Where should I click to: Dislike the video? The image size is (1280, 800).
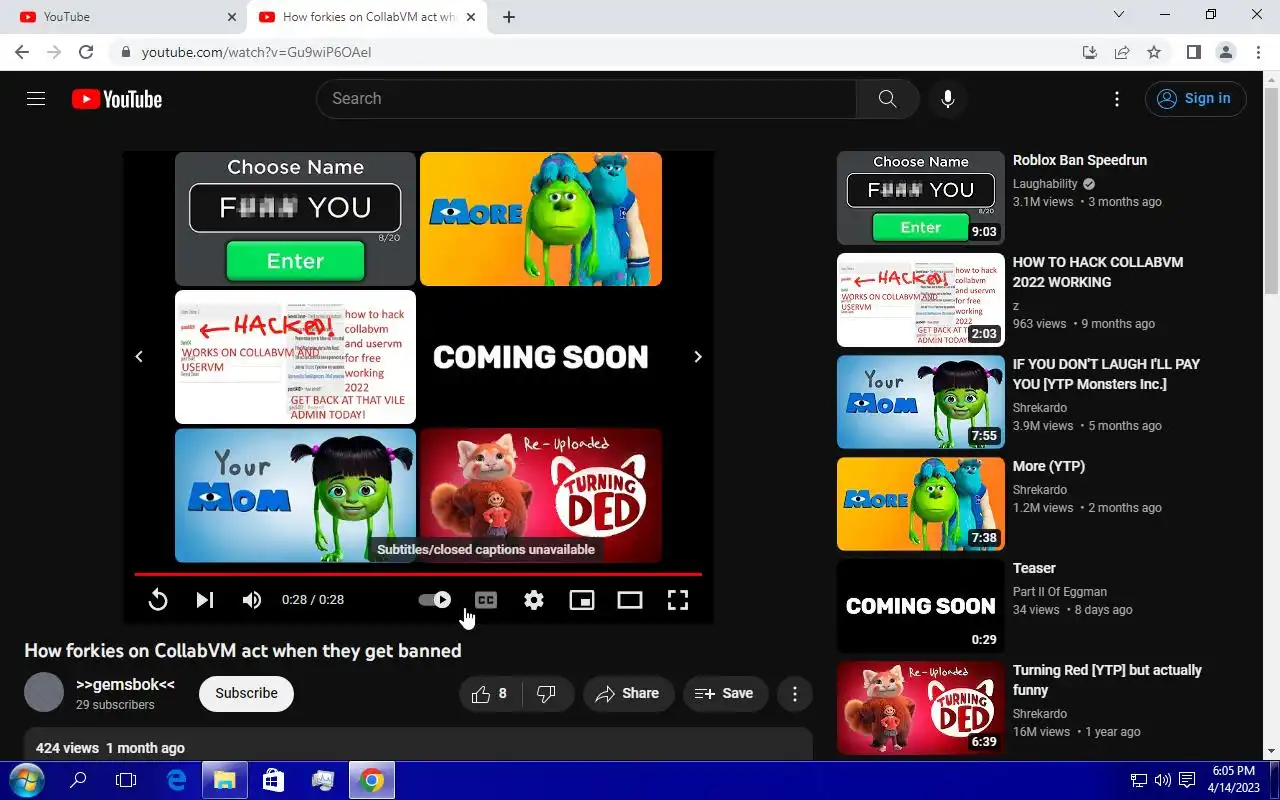point(547,693)
